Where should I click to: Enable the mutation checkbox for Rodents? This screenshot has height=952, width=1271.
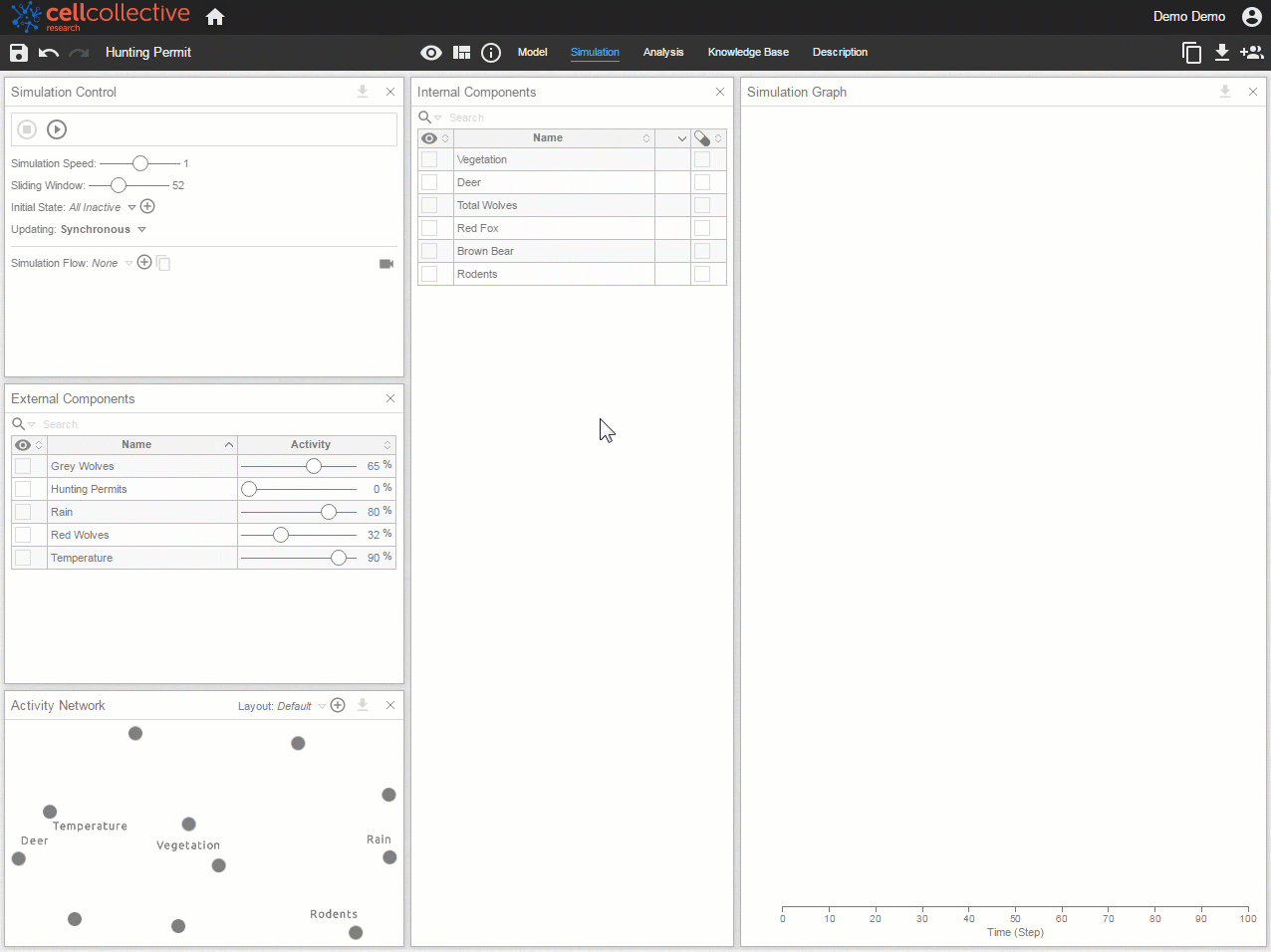[702, 274]
